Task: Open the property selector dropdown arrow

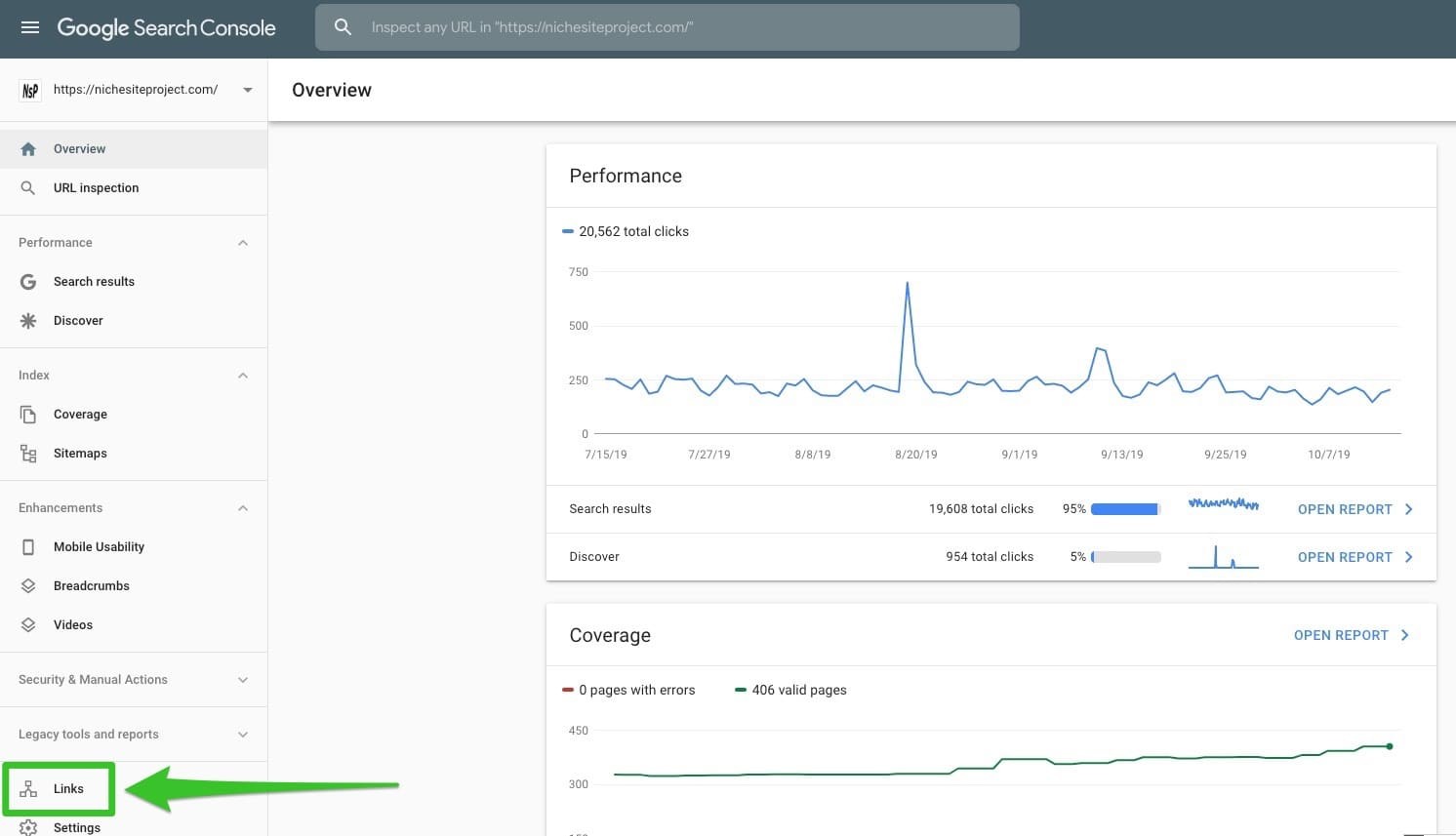Action: 248,90
